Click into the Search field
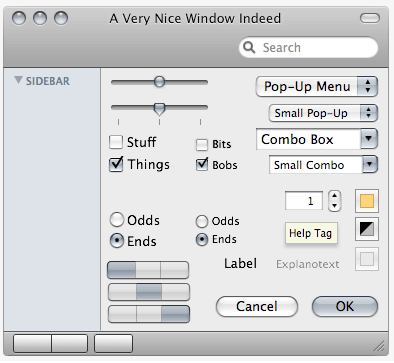This screenshot has height=363, width=394. [308, 47]
